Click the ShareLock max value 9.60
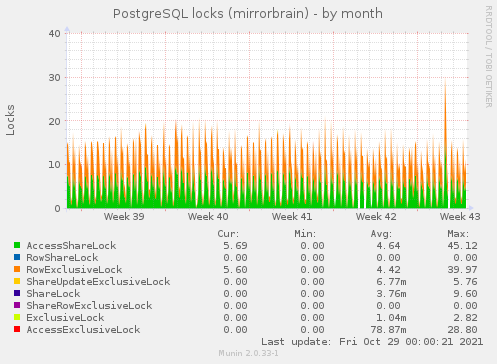The height and width of the screenshot is (364, 497). pos(466,294)
